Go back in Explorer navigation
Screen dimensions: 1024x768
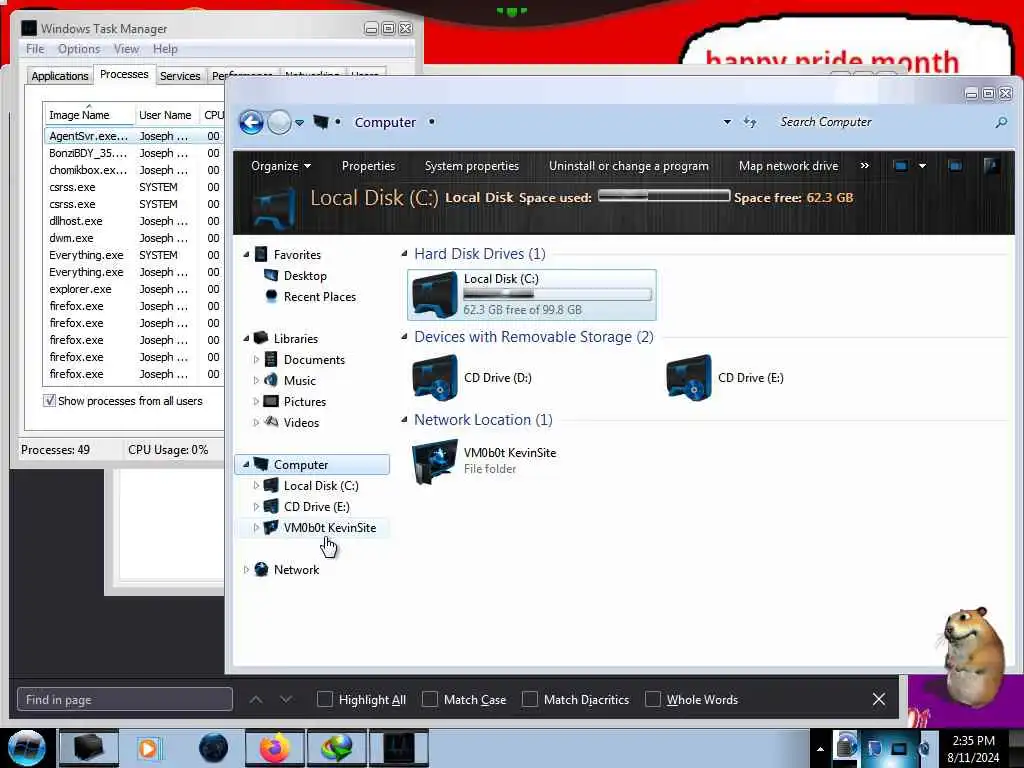click(251, 122)
